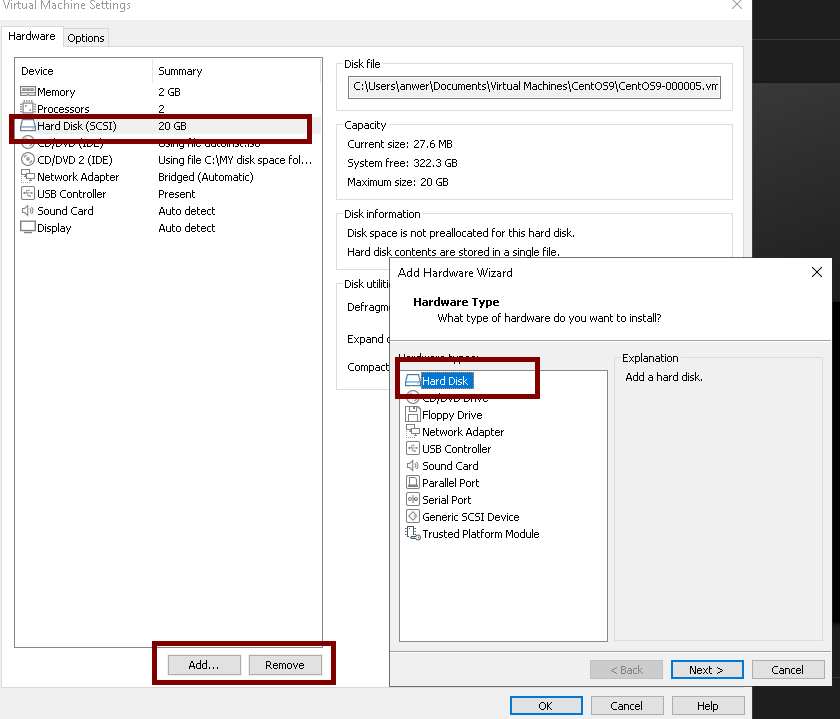
Task: Select USB Controller icon in device list
Action: click(28, 193)
